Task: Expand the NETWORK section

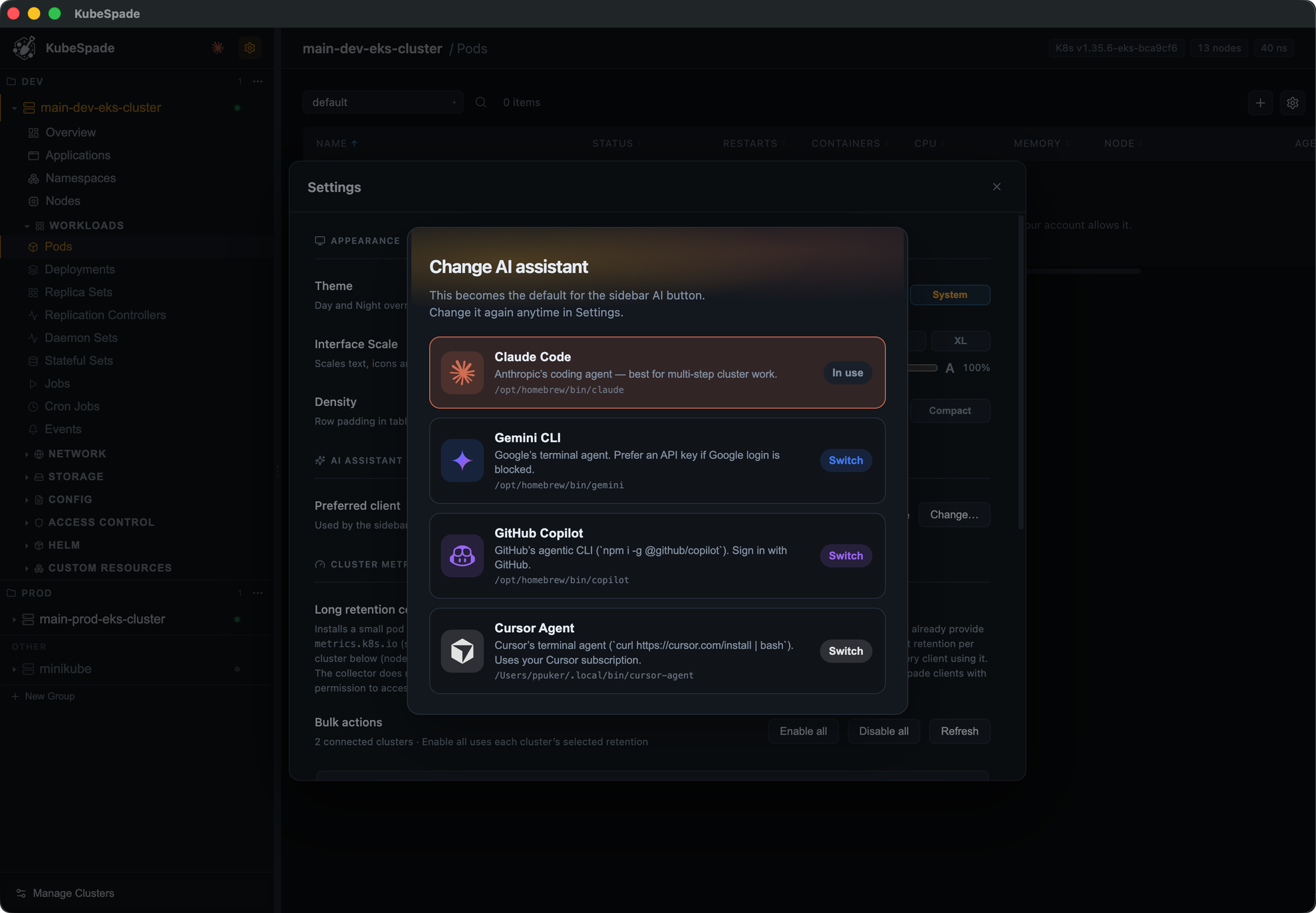Action: point(27,455)
